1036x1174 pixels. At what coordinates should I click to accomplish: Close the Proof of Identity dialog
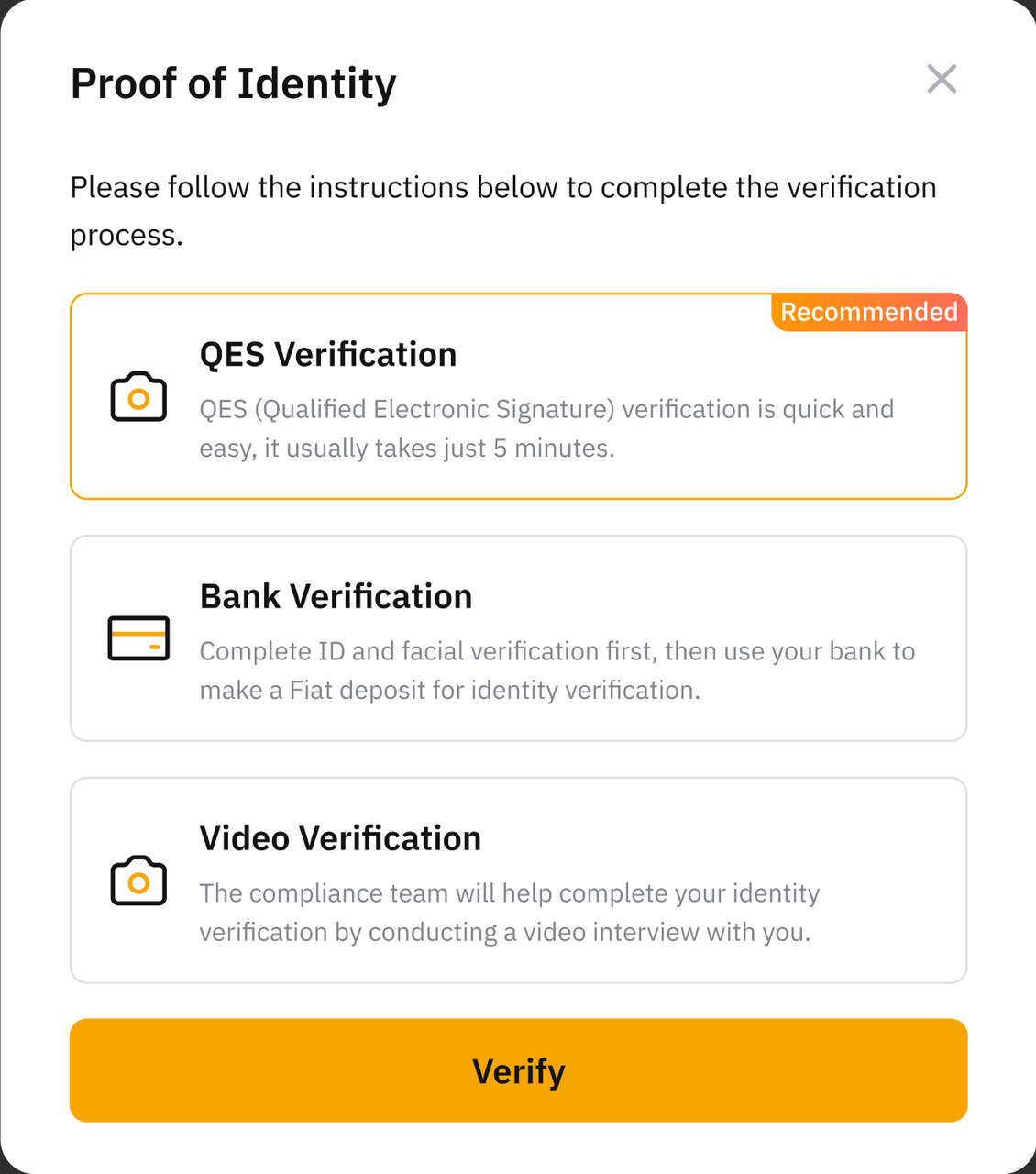tap(942, 80)
